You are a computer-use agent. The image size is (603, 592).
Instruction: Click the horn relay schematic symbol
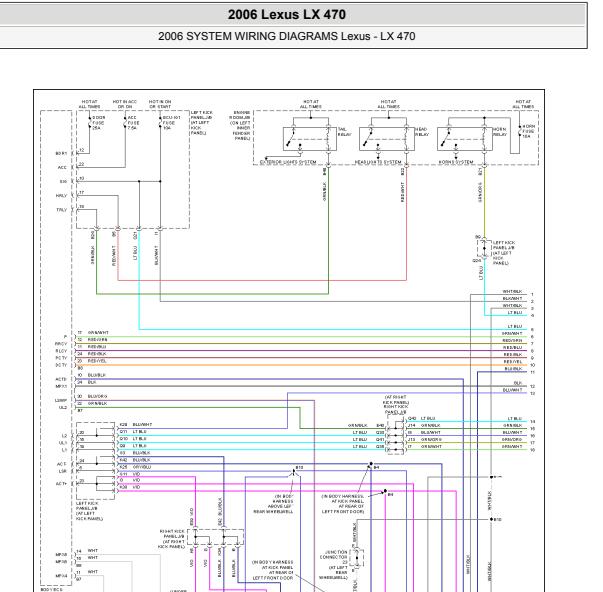[x=465, y=139]
